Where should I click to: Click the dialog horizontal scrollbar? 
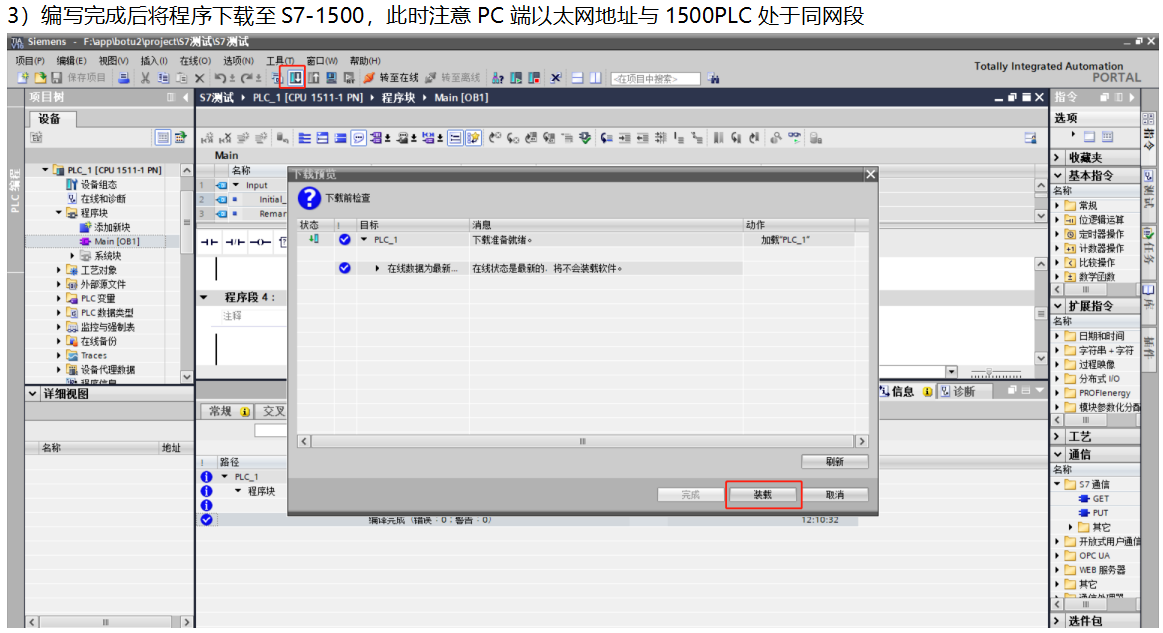[582, 441]
